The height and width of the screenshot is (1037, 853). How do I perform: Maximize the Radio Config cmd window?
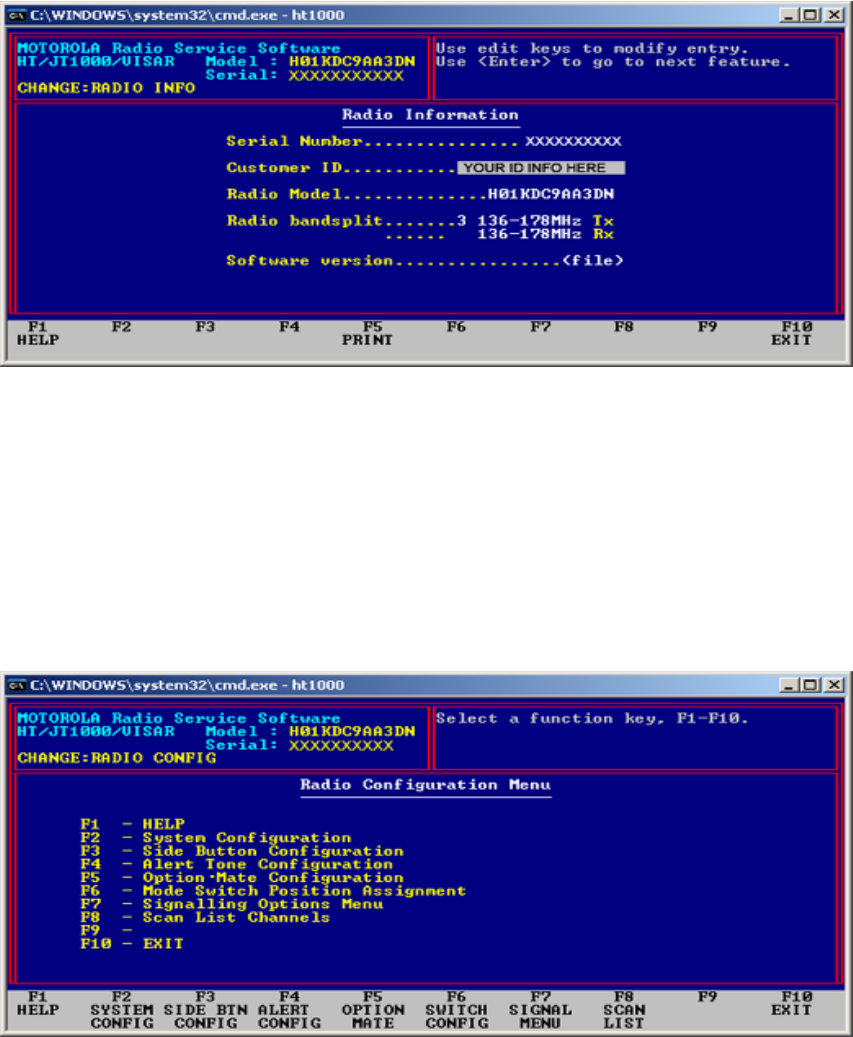811,684
